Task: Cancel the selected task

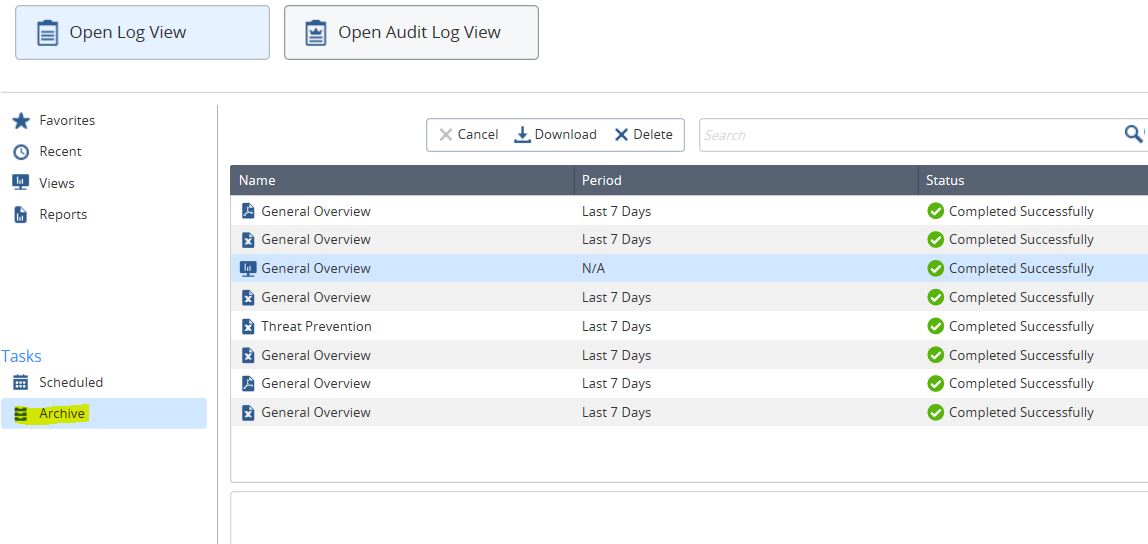Action: coord(468,135)
